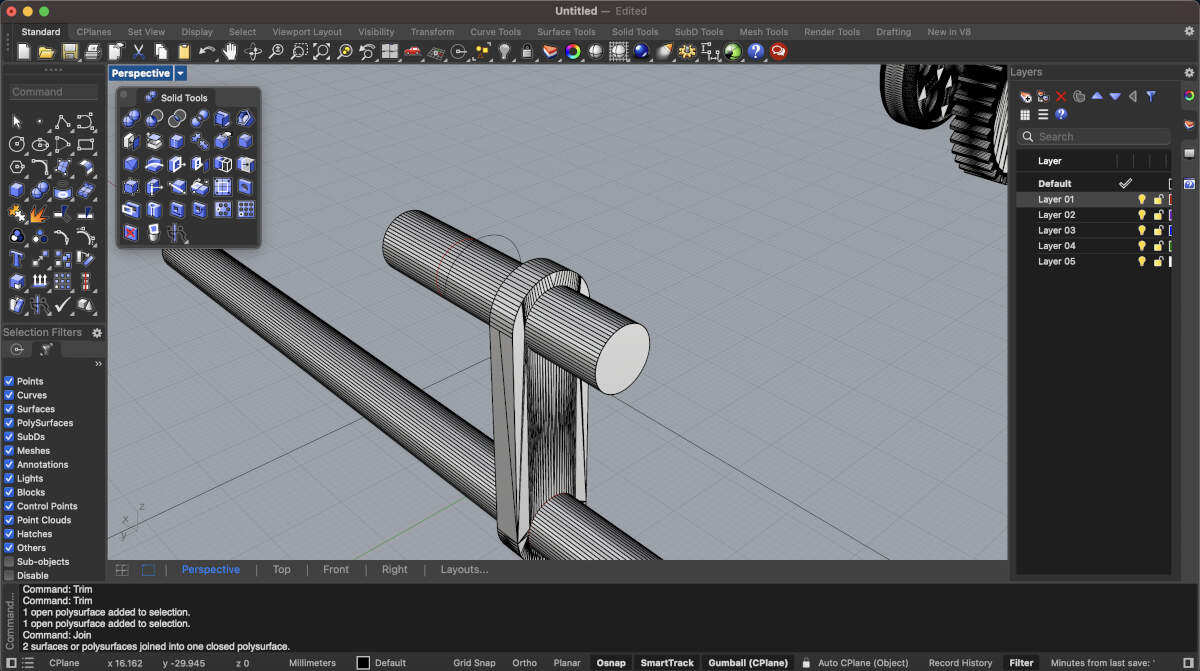Uncheck the PolySurfaces selection filter
The height and width of the screenshot is (671, 1200).
[9, 423]
